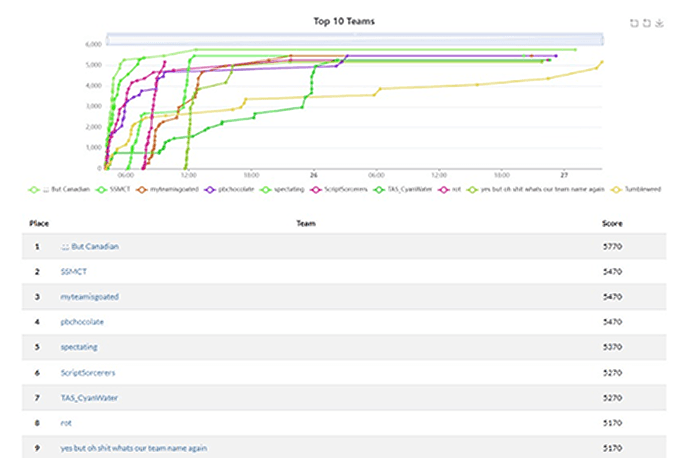Open SSMCT team link in table
674x458 pixels.
coord(74,272)
